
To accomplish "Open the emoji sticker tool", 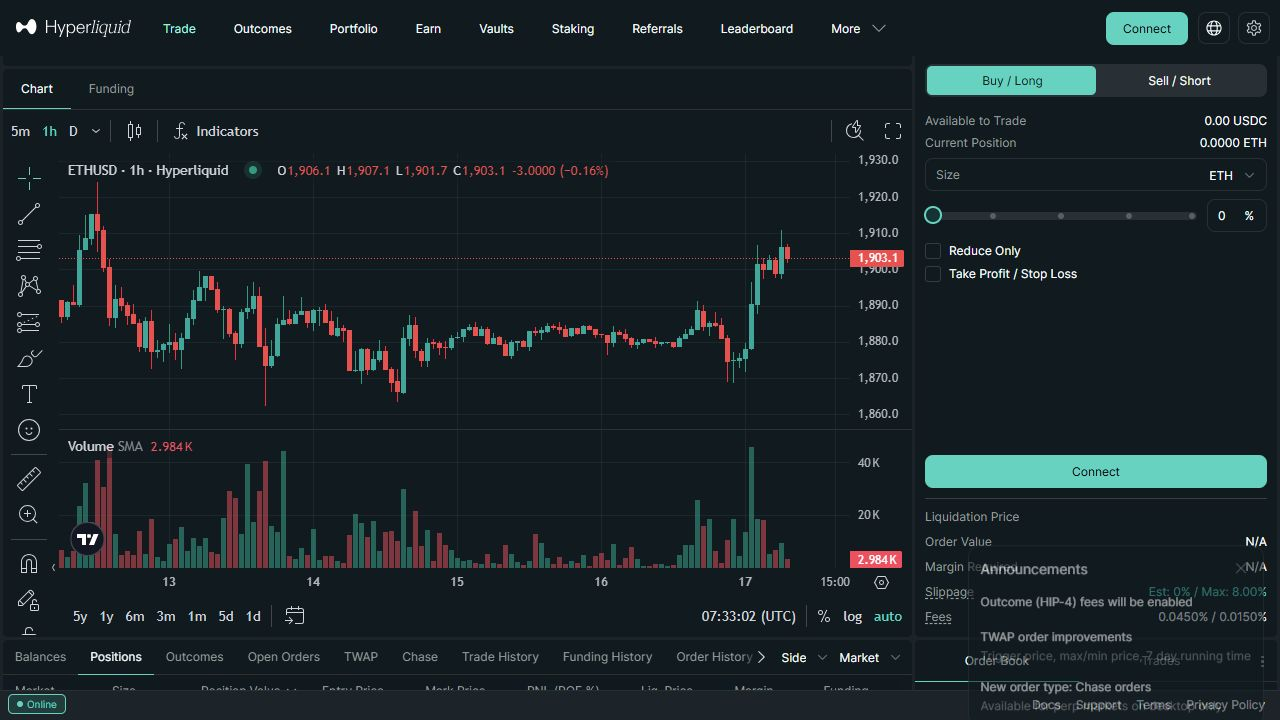I will pos(29,430).
